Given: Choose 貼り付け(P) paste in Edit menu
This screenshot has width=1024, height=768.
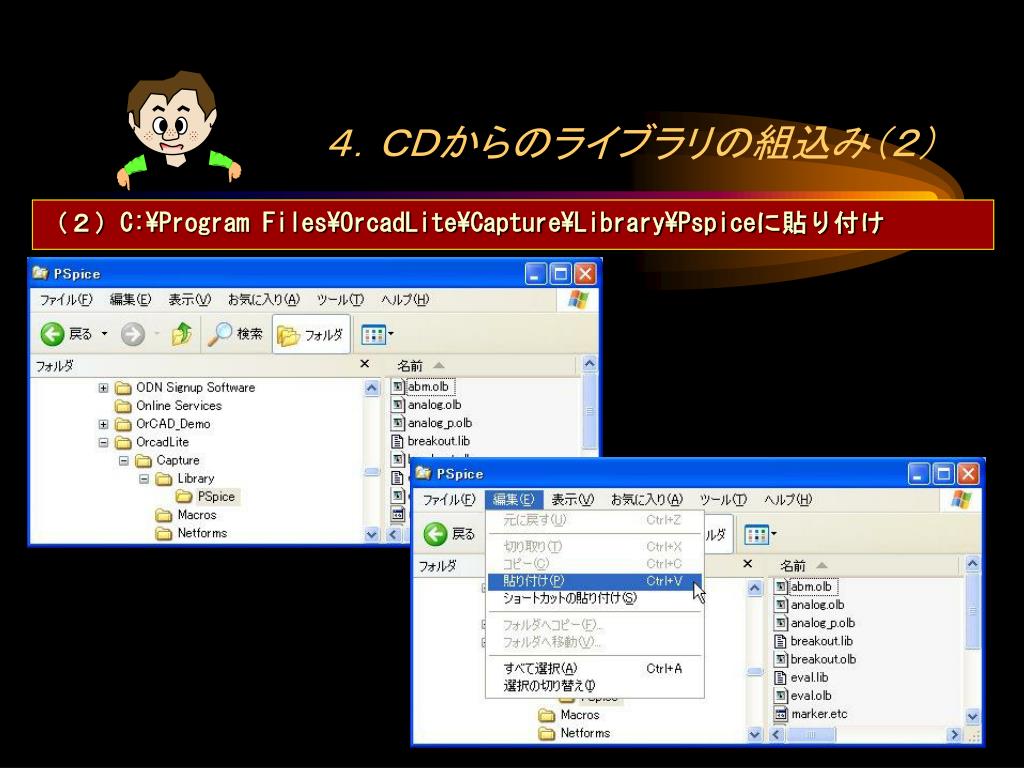Looking at the screenshot, I should click(x=594, y=581).
